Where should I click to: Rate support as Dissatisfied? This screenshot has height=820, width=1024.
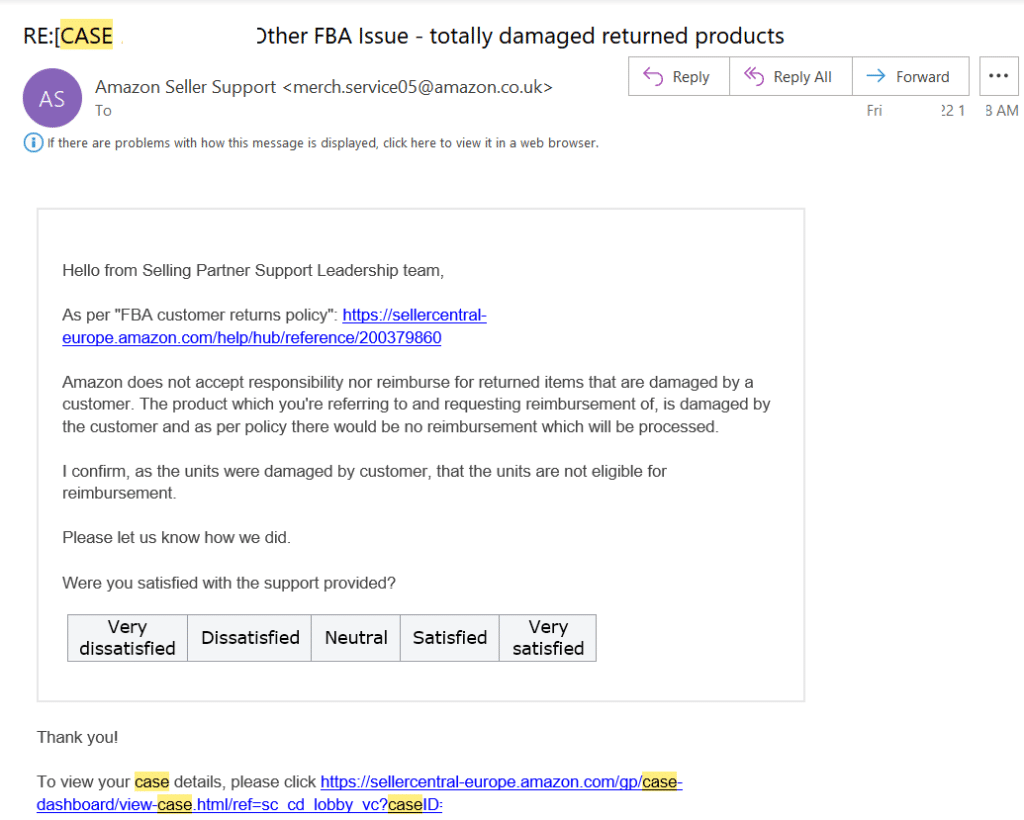[249, 638]
